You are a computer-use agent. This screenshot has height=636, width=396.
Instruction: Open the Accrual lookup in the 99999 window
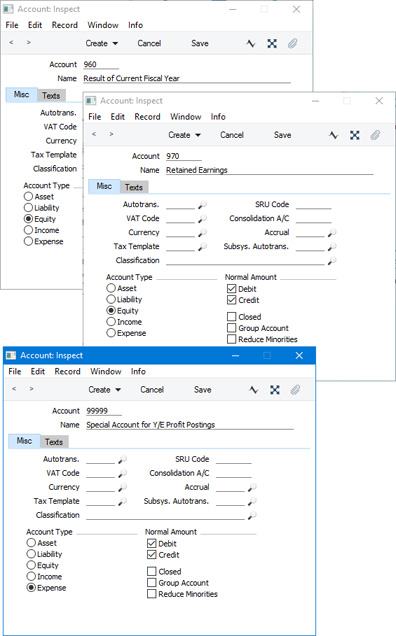point(252,488)
